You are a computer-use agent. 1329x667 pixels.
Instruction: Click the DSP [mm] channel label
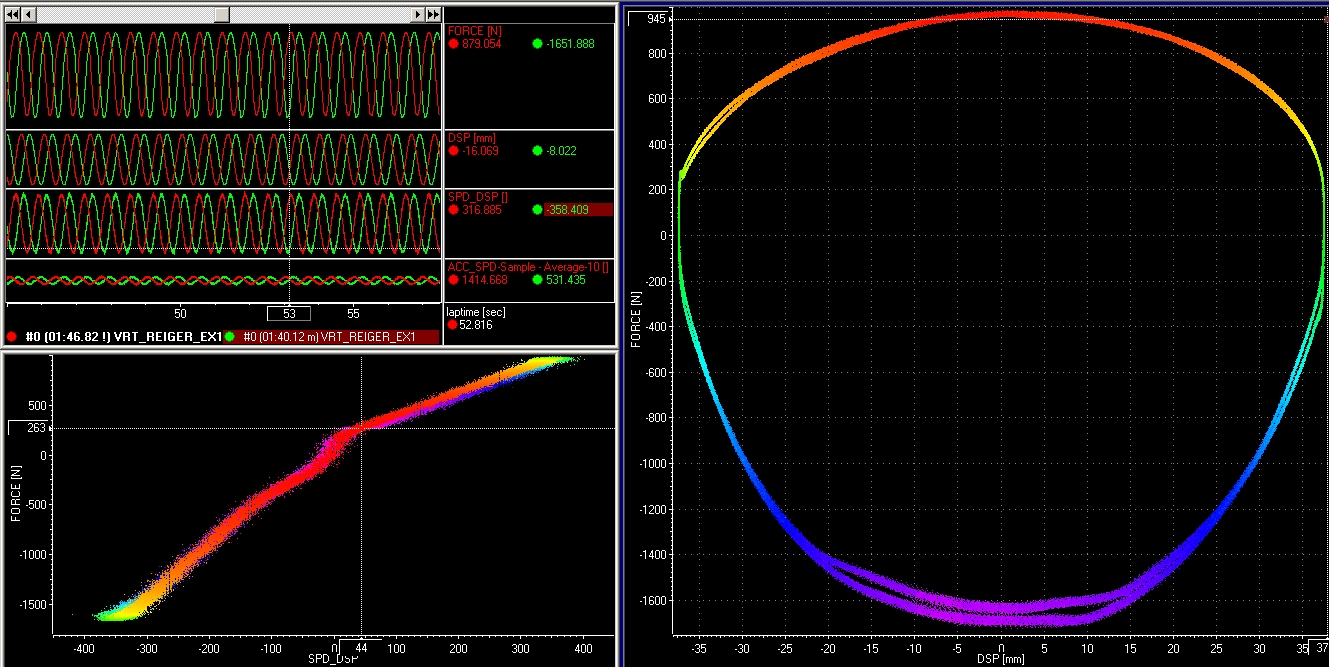coord(471,138)
